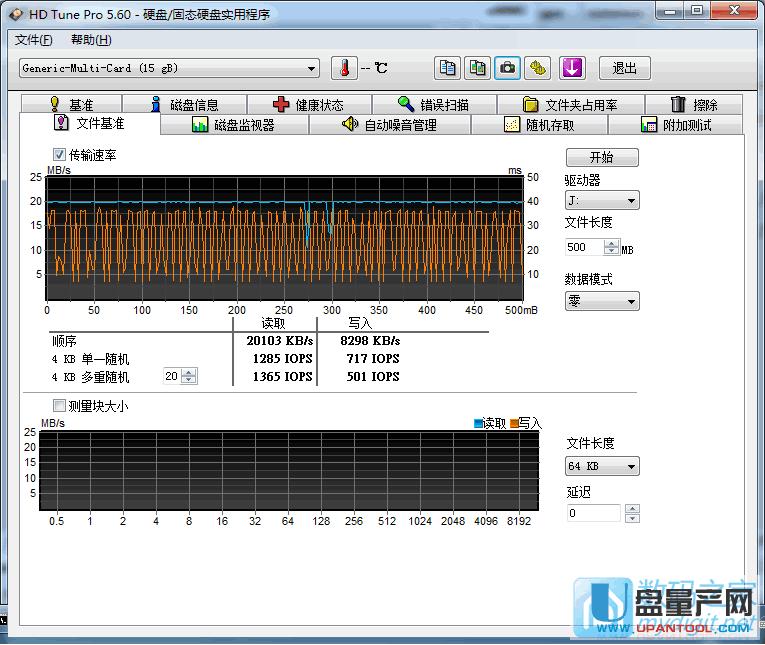Click the copy text to clipboard icon
This screenshot has width=765, height=645.
pyautogui.click(x=448, y=68)
